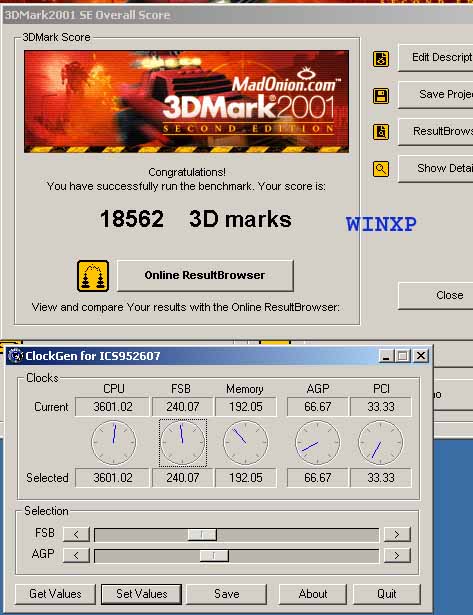Image resolution: width=473 pixels, height=615 pixels.
Task: Click the Selected FSB value field
Action: click(x=183, y=478)
